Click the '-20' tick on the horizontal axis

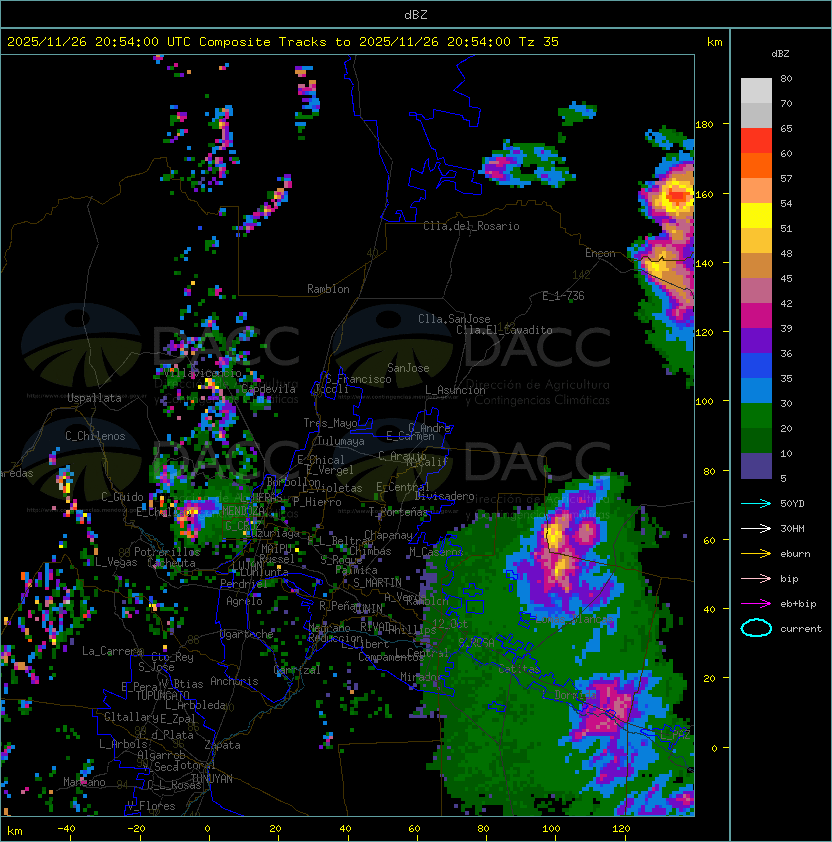click(136, 829)
